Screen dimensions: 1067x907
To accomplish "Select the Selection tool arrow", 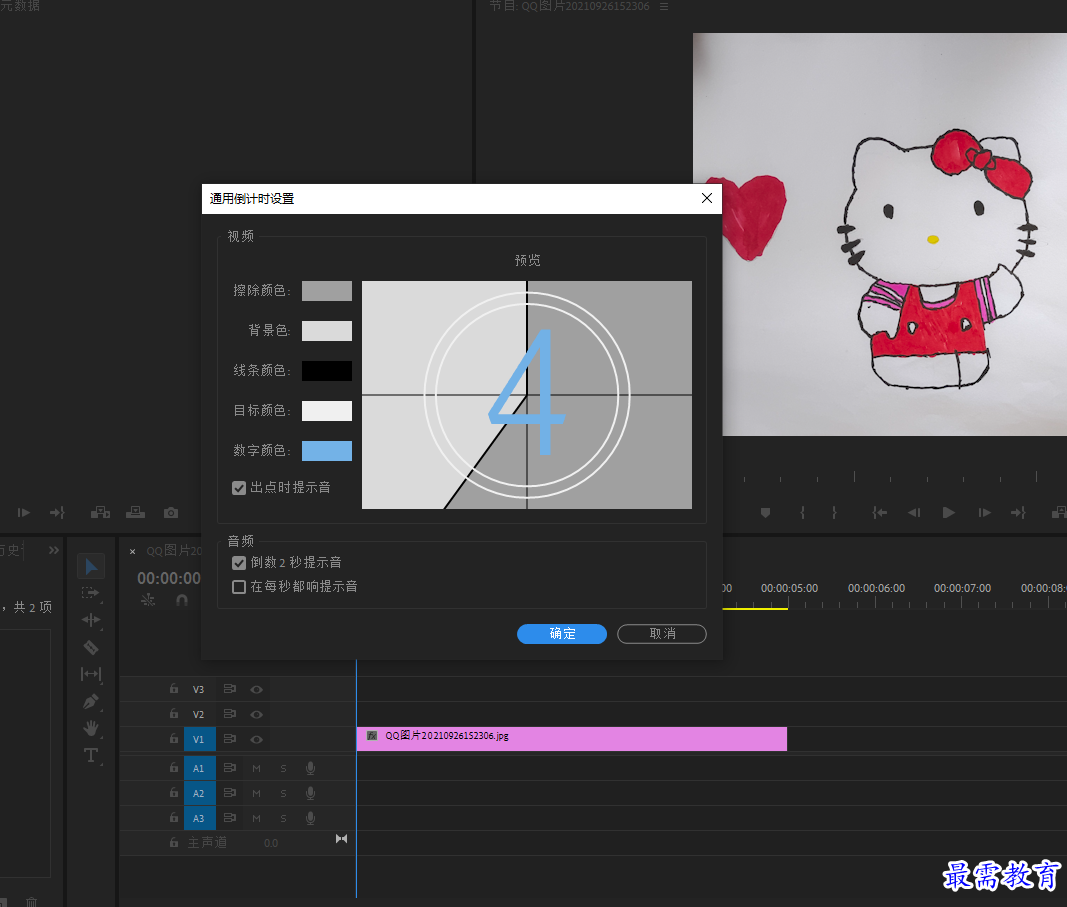I will (91, 566).
